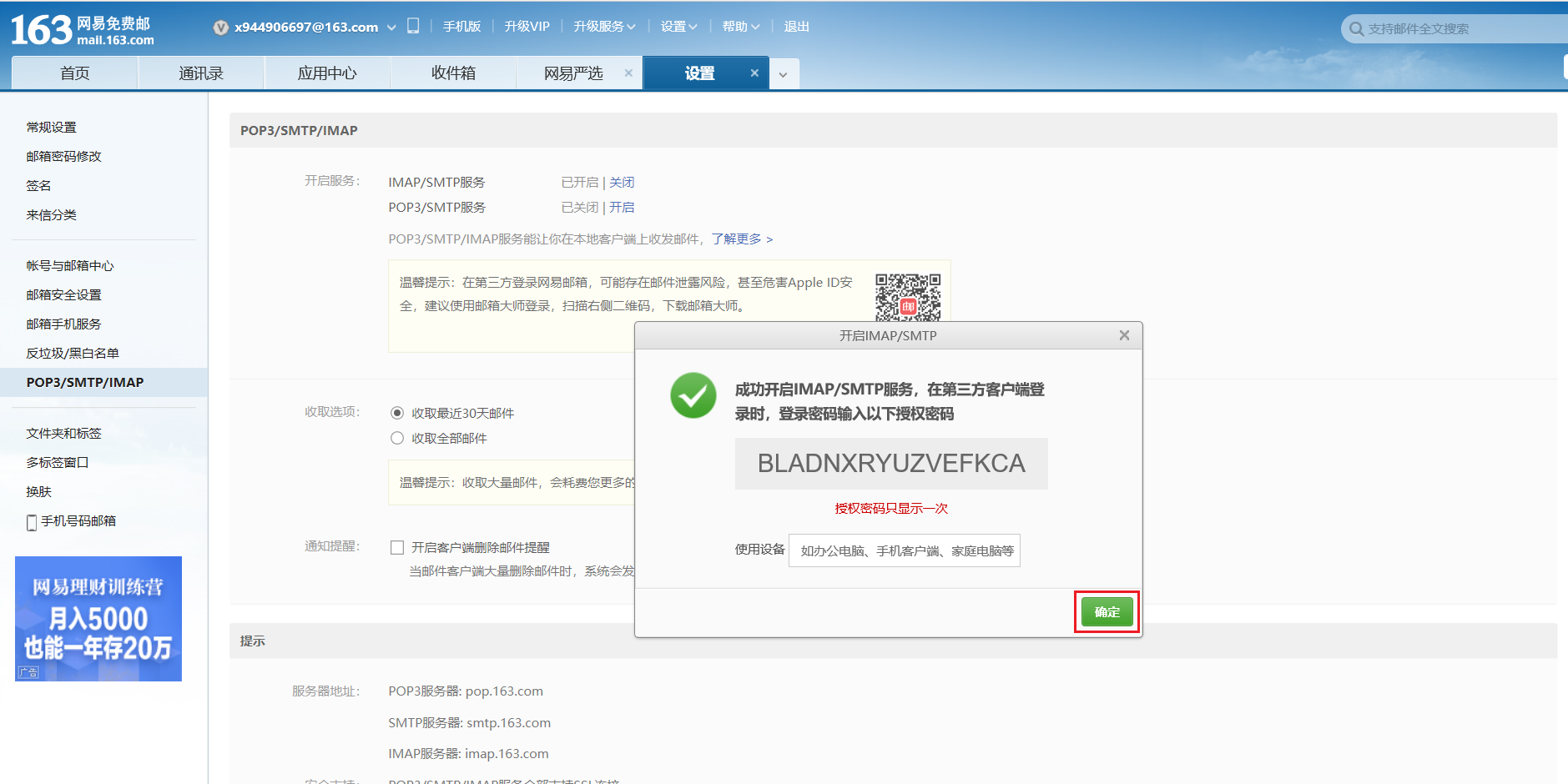This screenshot has height=784, width=1568.
Task: Close the 网易严选 tab
Action: 628,73
